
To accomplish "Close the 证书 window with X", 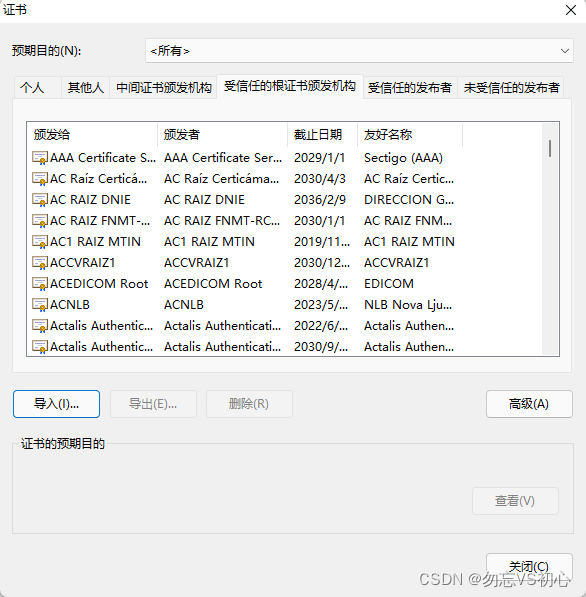I will (x=571, y=10).
